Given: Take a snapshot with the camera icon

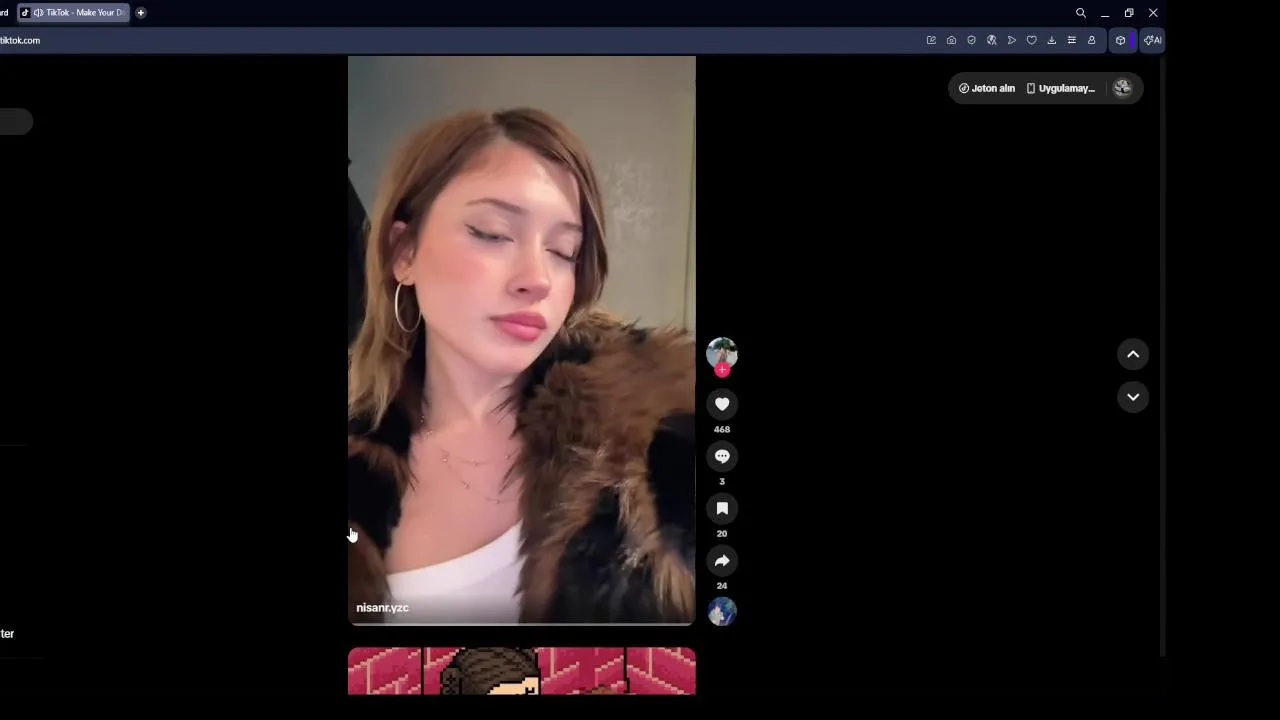Looking at the screenshot, I should [951, 40].
